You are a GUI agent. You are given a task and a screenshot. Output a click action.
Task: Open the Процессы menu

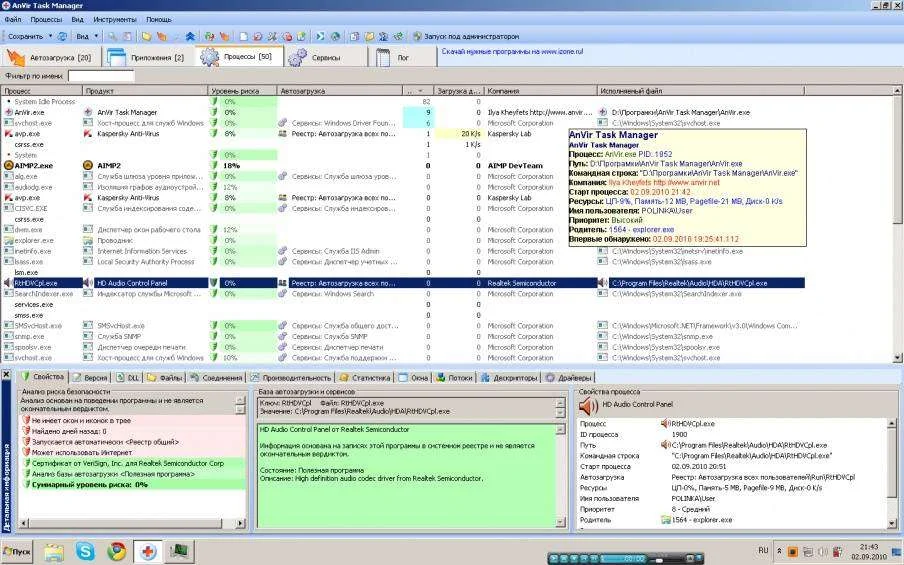[46, 20]
